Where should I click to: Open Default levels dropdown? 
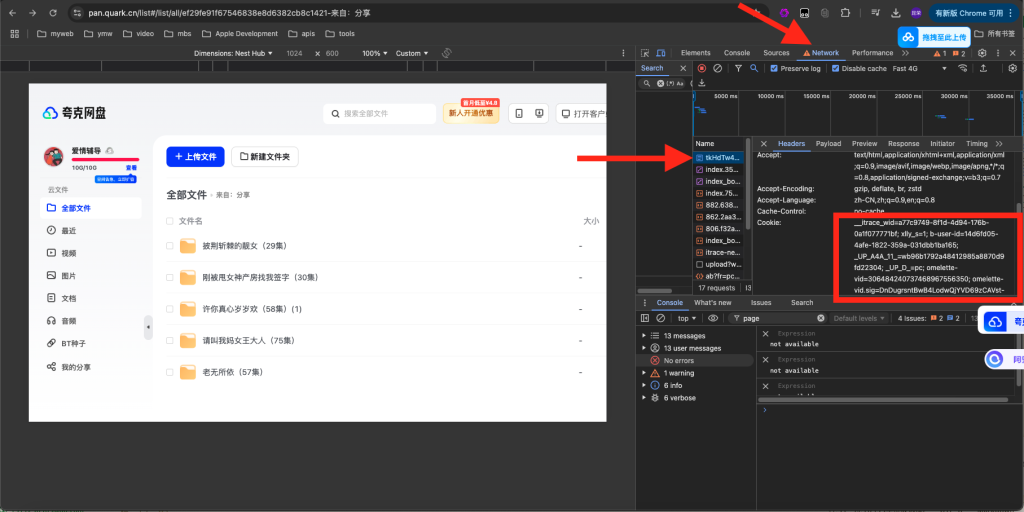859,318
